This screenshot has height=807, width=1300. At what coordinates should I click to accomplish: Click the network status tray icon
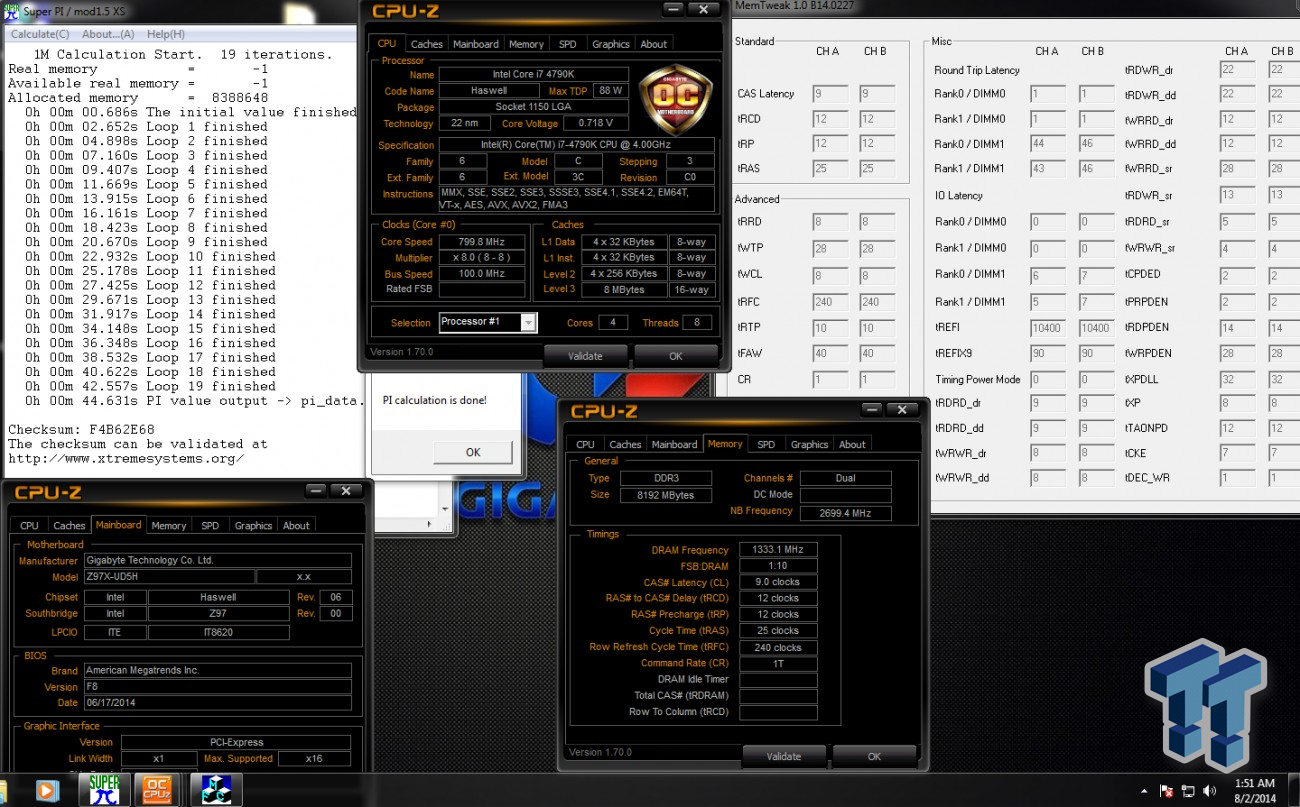click(1188, 790)
